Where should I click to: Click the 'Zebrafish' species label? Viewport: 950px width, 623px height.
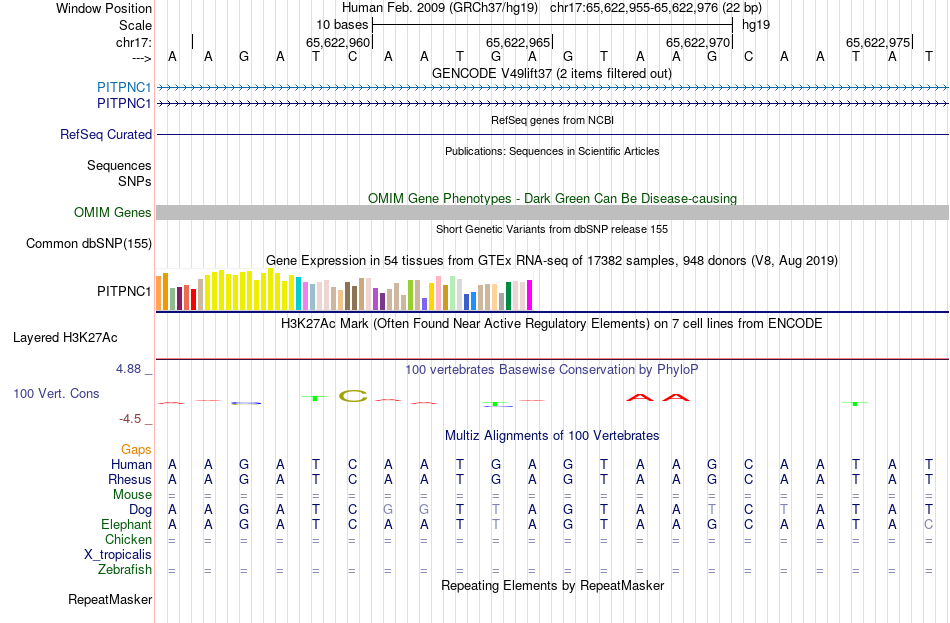125,570
